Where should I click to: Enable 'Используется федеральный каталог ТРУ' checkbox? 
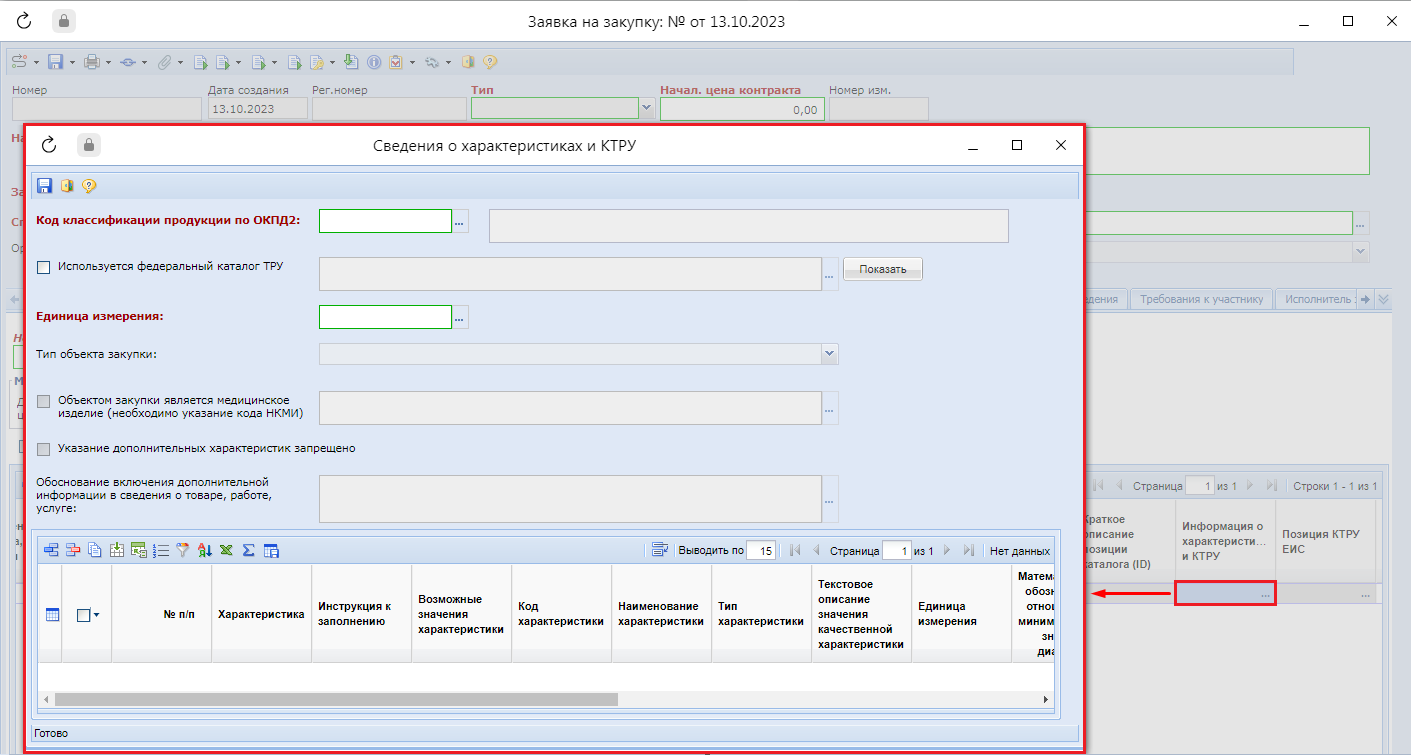43,267
